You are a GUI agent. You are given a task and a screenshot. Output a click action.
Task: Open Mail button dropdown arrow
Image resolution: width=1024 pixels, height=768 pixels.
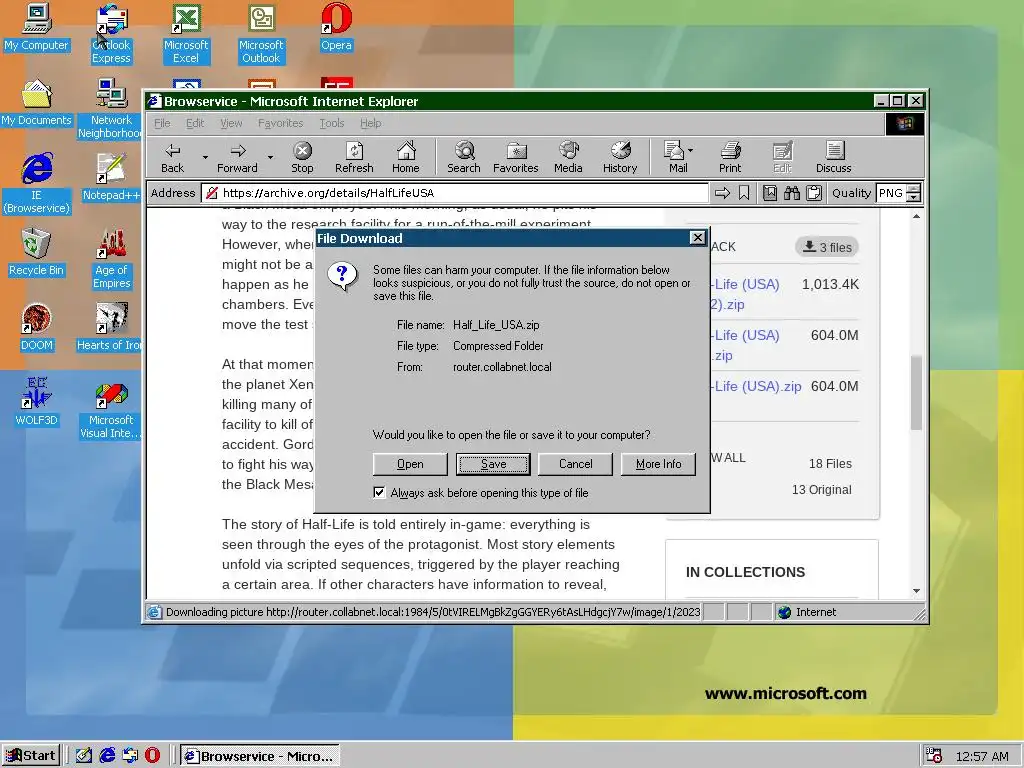691,151
